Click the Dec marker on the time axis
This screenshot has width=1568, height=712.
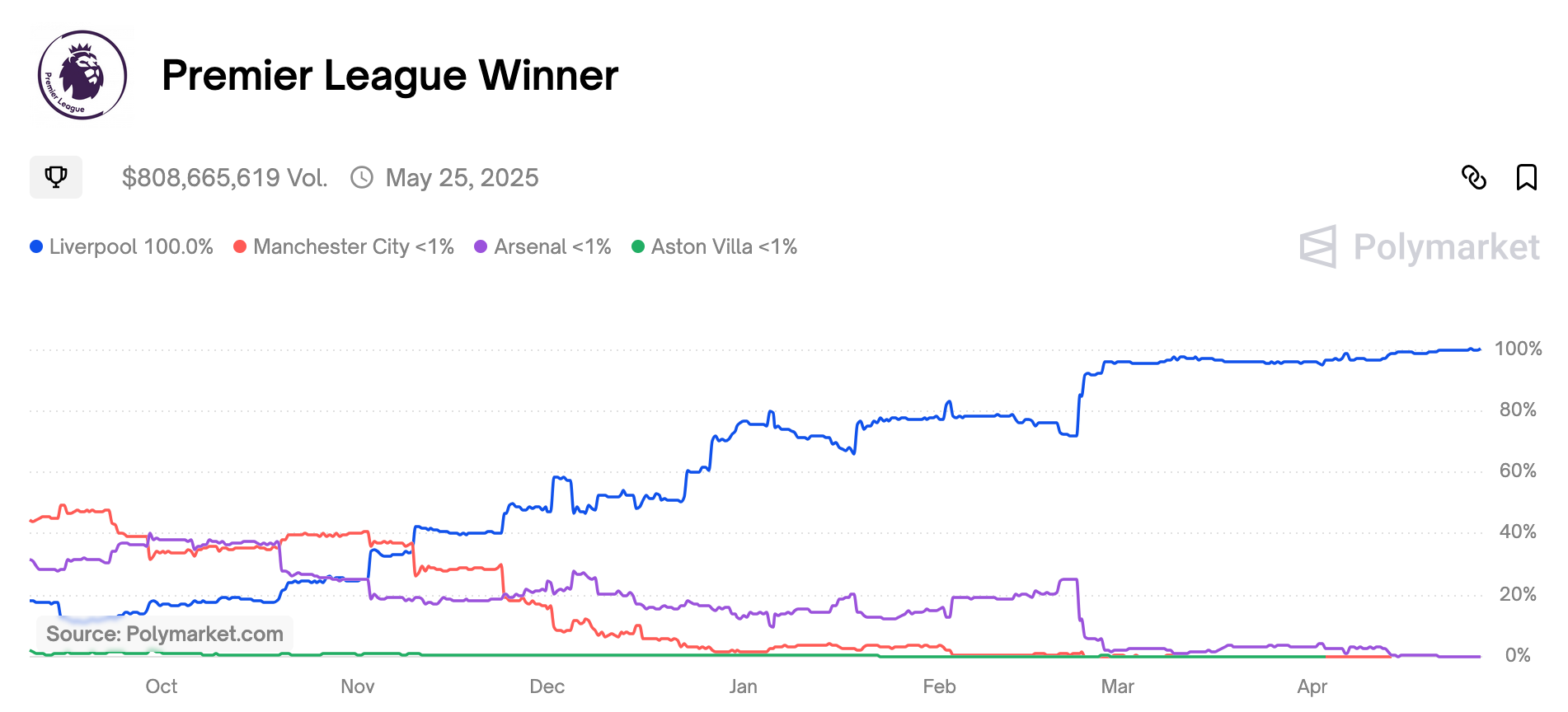pos(547,686)
